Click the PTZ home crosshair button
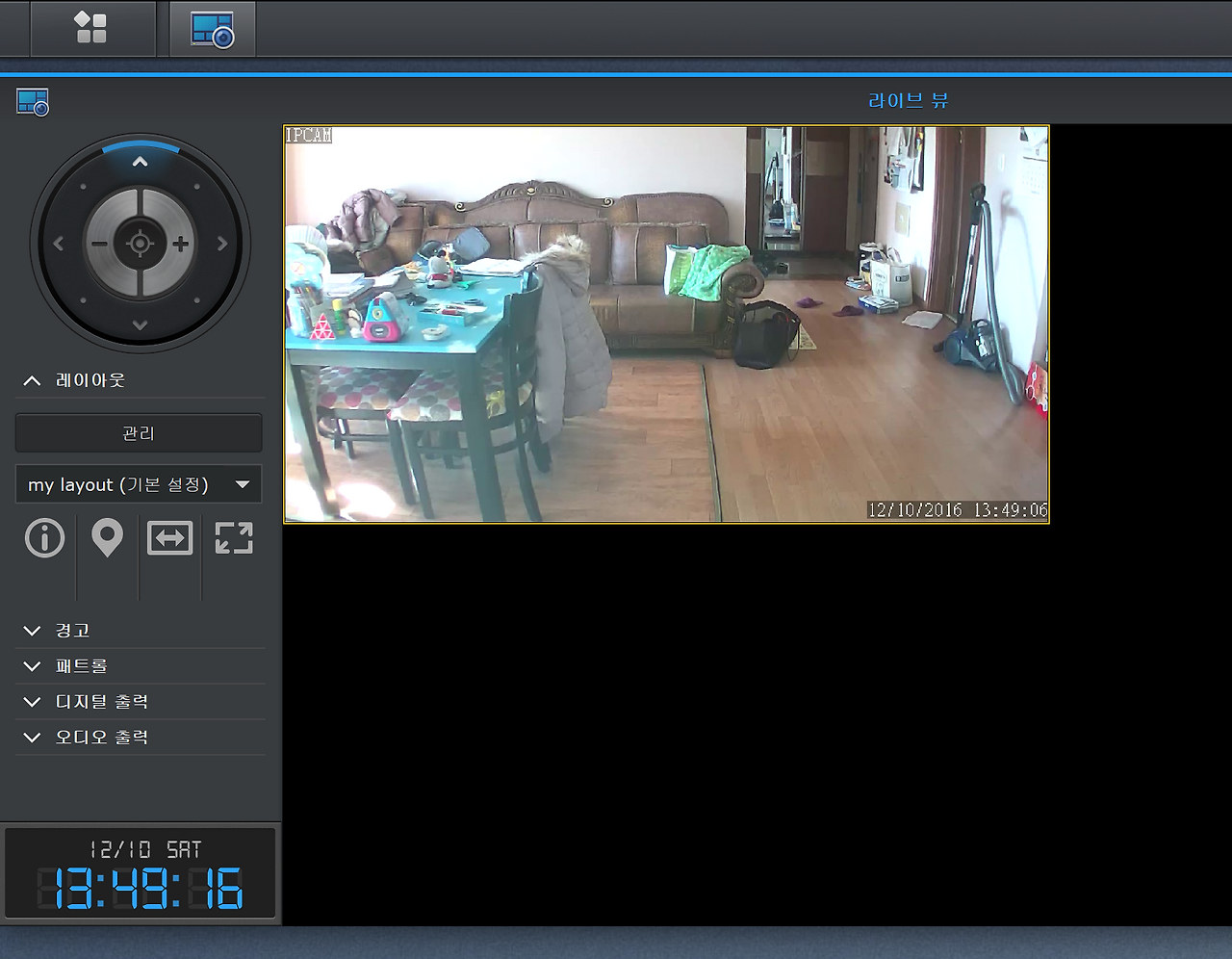Viewport: 1232px width, 959px height. click(x=141, y=244)
